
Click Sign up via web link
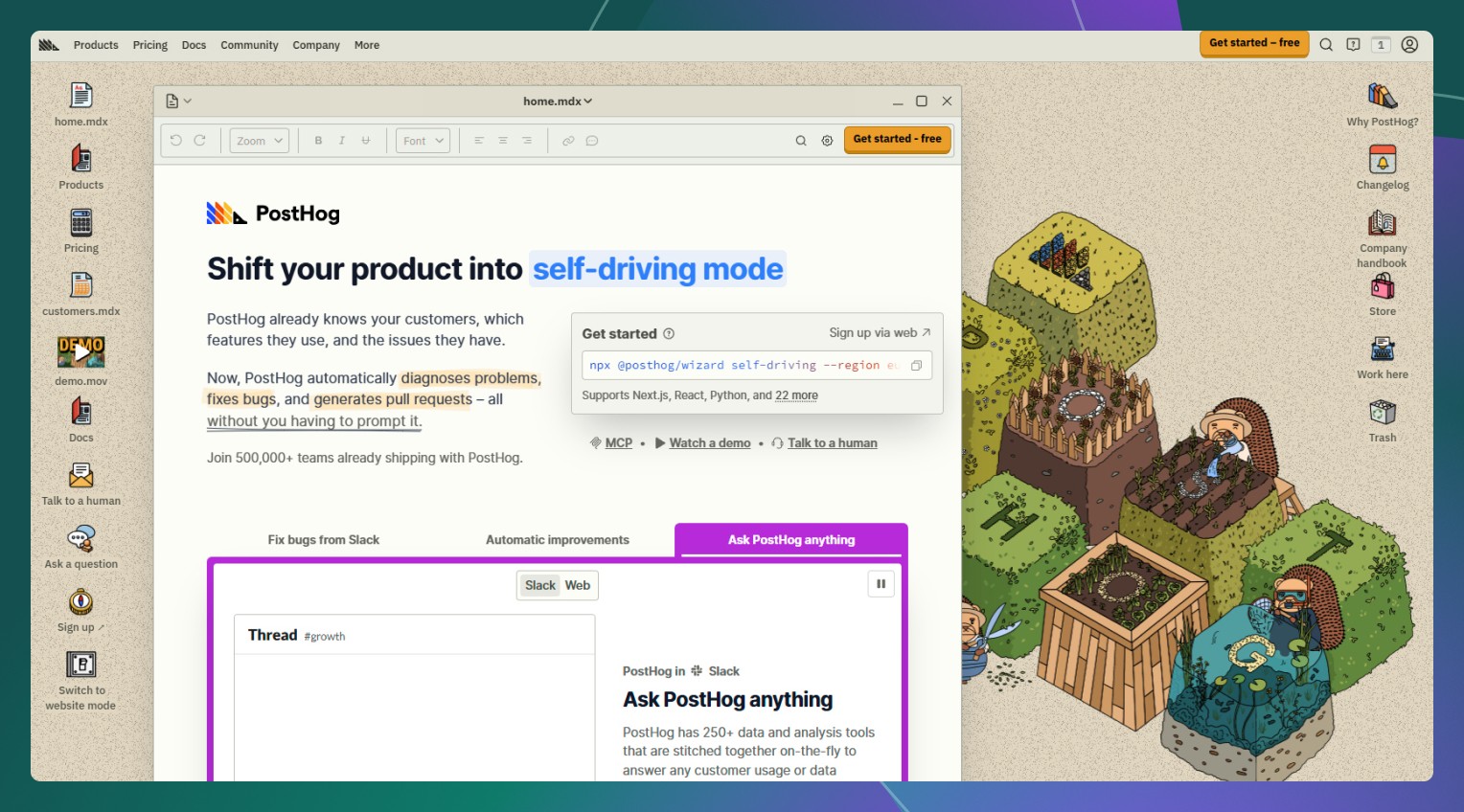point(880,333)
